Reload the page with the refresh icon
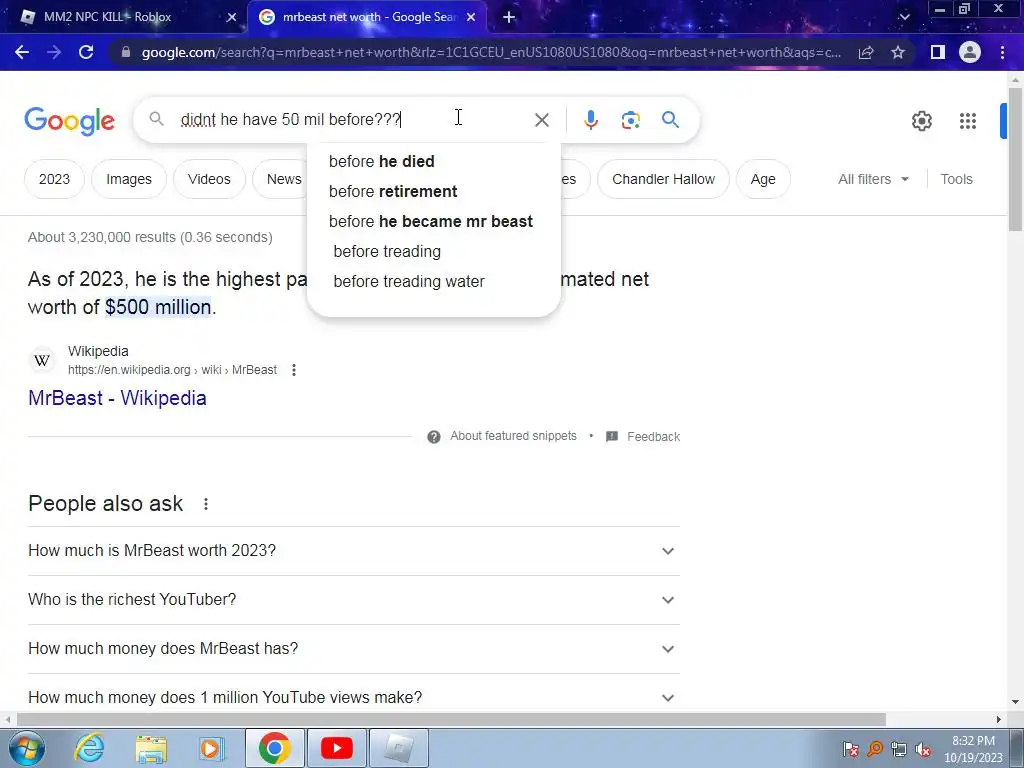 (x=86, y=52)
